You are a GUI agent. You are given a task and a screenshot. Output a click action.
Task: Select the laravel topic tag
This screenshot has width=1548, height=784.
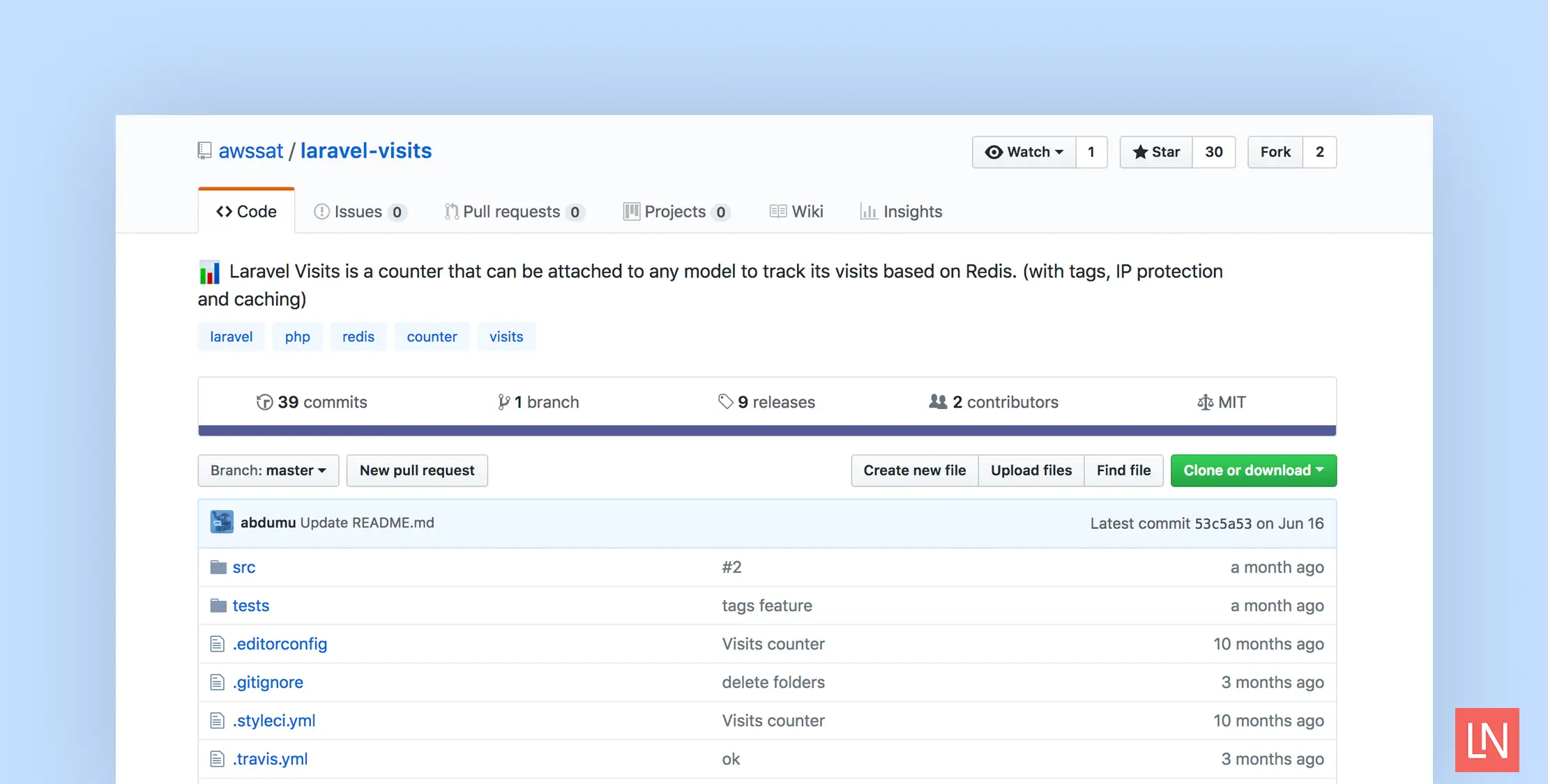(231, 337)
